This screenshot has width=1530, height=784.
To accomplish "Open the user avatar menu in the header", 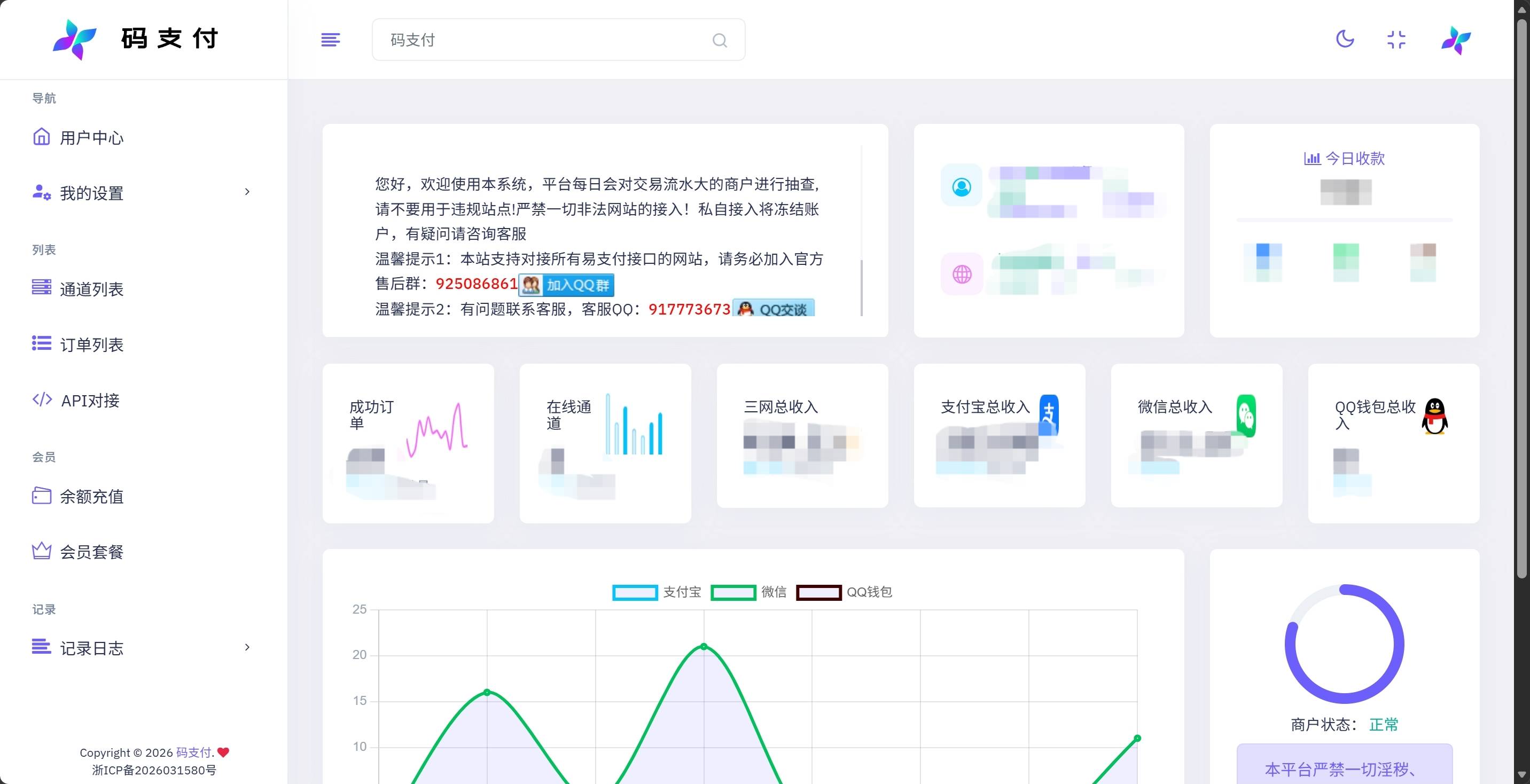I will (1456, 40).
